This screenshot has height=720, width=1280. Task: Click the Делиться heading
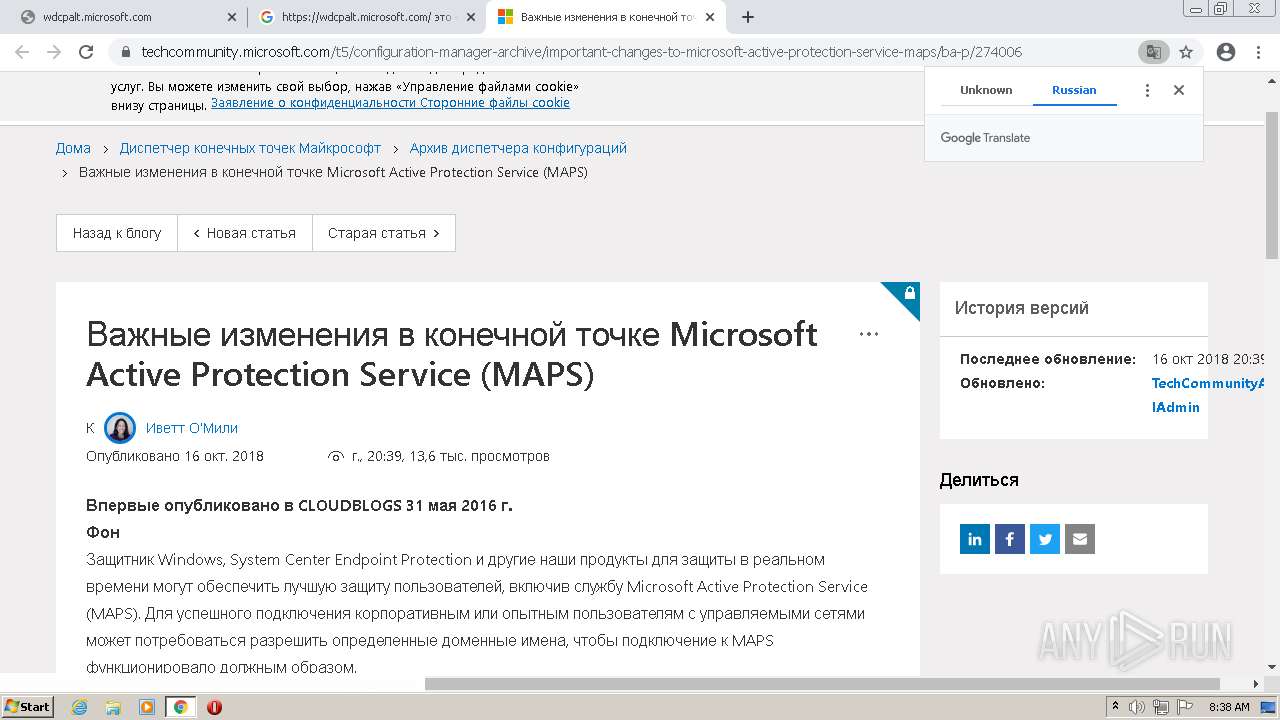[x=979, y=480]
